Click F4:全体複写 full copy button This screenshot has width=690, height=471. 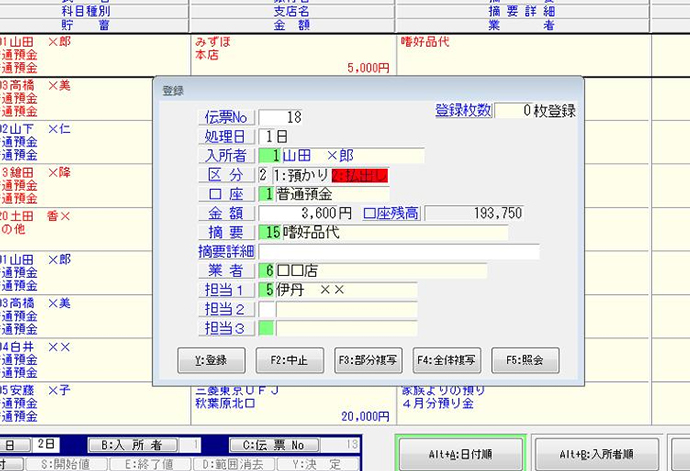[x=446, y=361]
